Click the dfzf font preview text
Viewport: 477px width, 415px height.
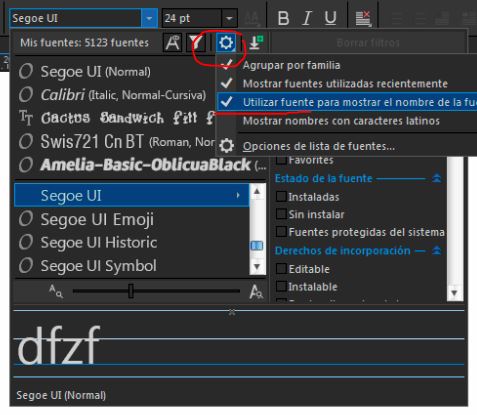[x=59, y=345]
